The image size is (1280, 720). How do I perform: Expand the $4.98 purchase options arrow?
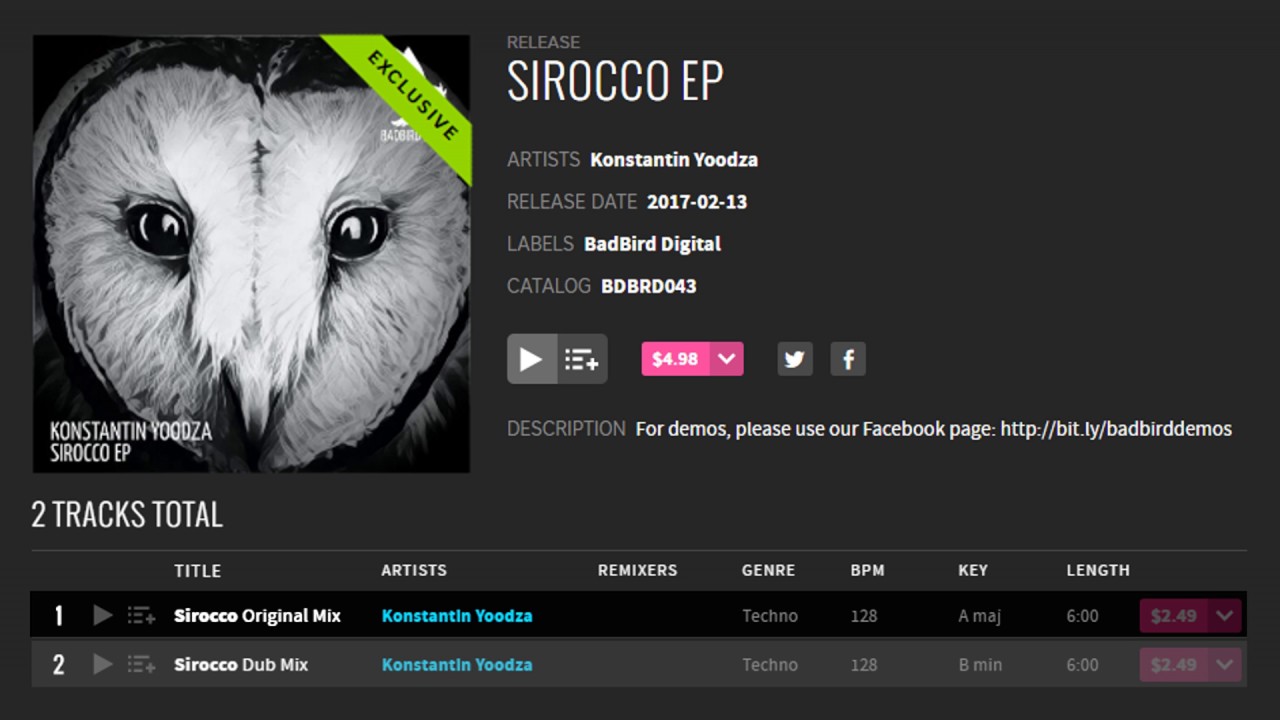tap(727, 359)
